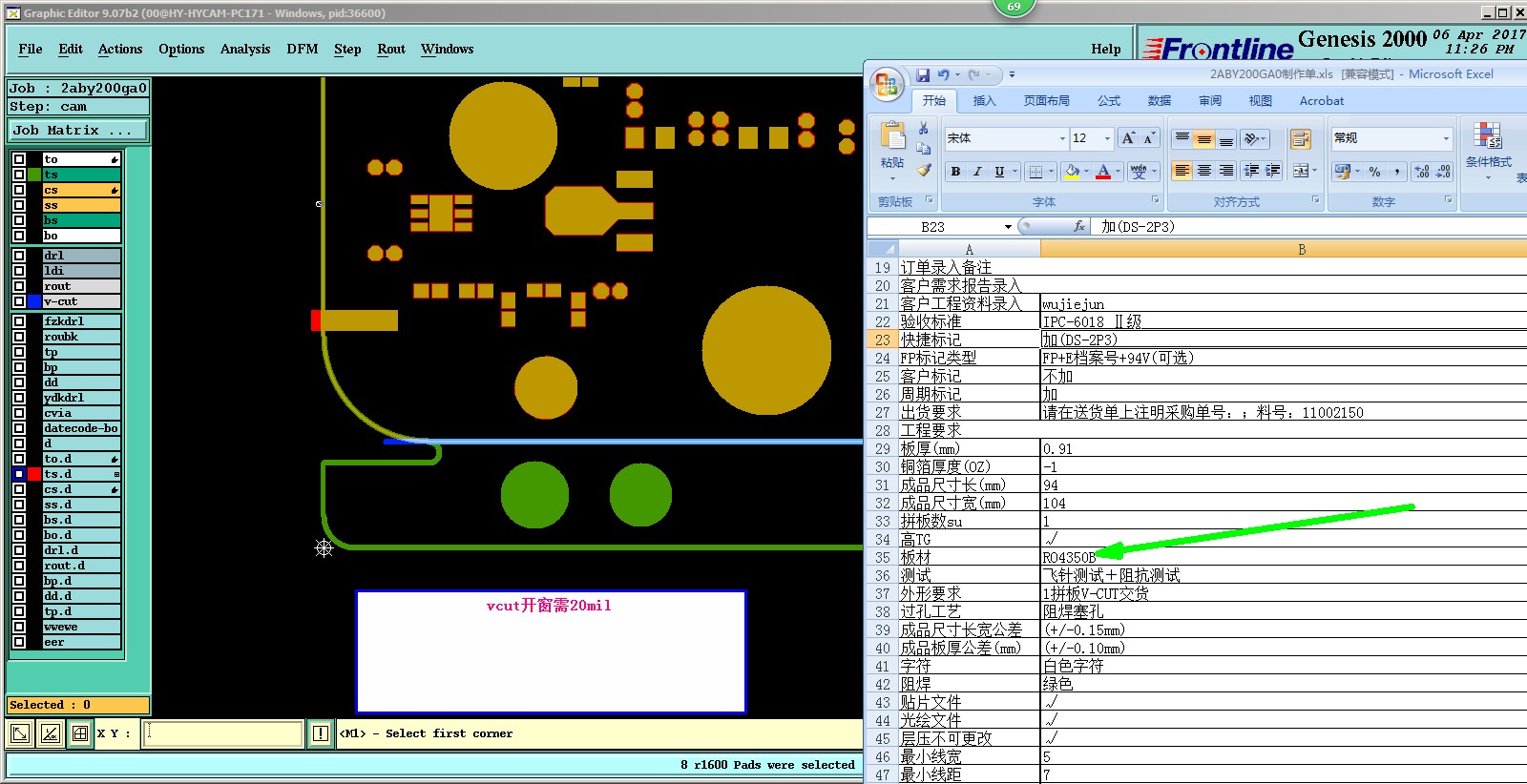Customize Quick Access Toolbar dropdown

(x=1012, y=74)
